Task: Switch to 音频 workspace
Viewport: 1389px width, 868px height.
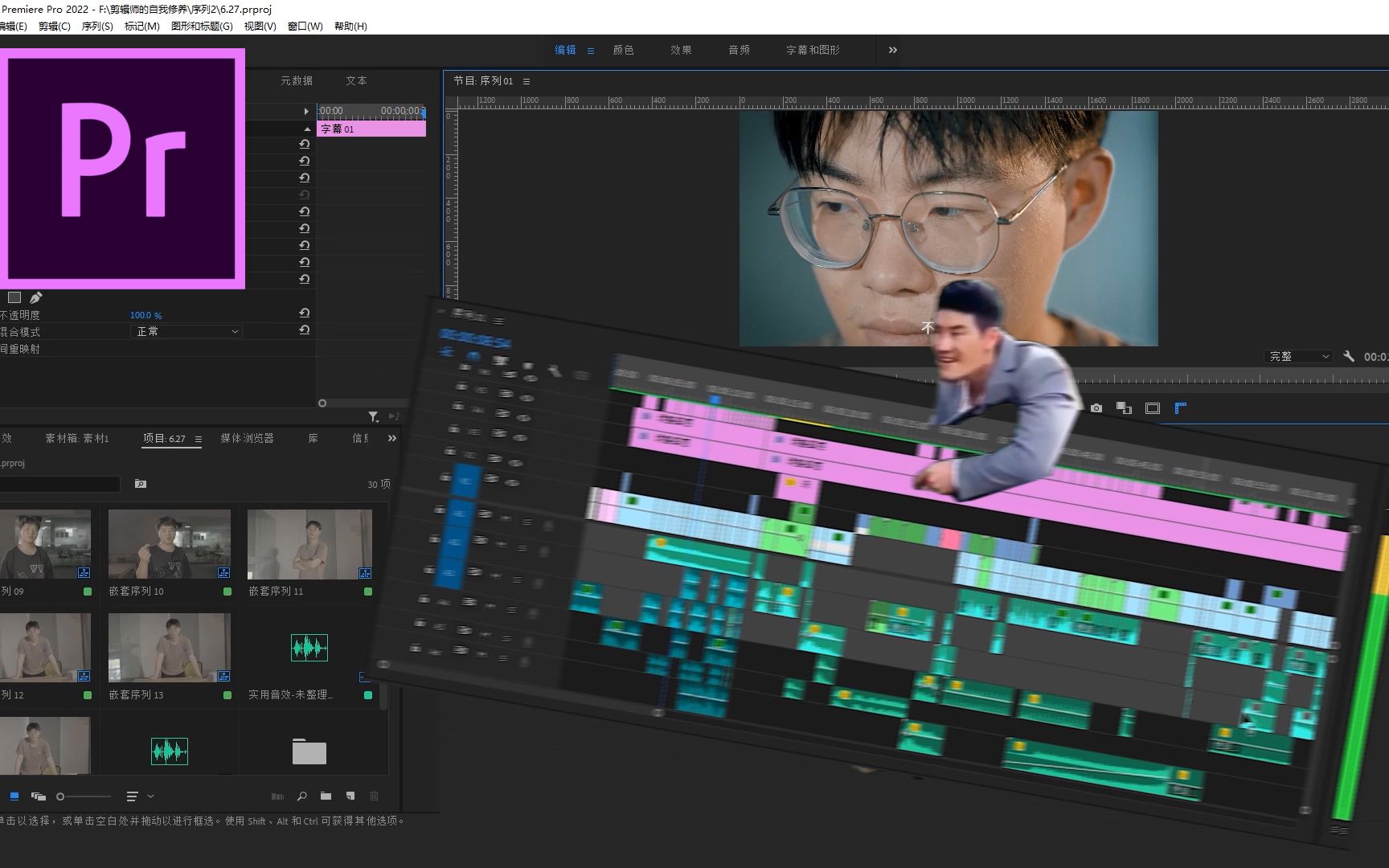Action: (x=739, y=50)
